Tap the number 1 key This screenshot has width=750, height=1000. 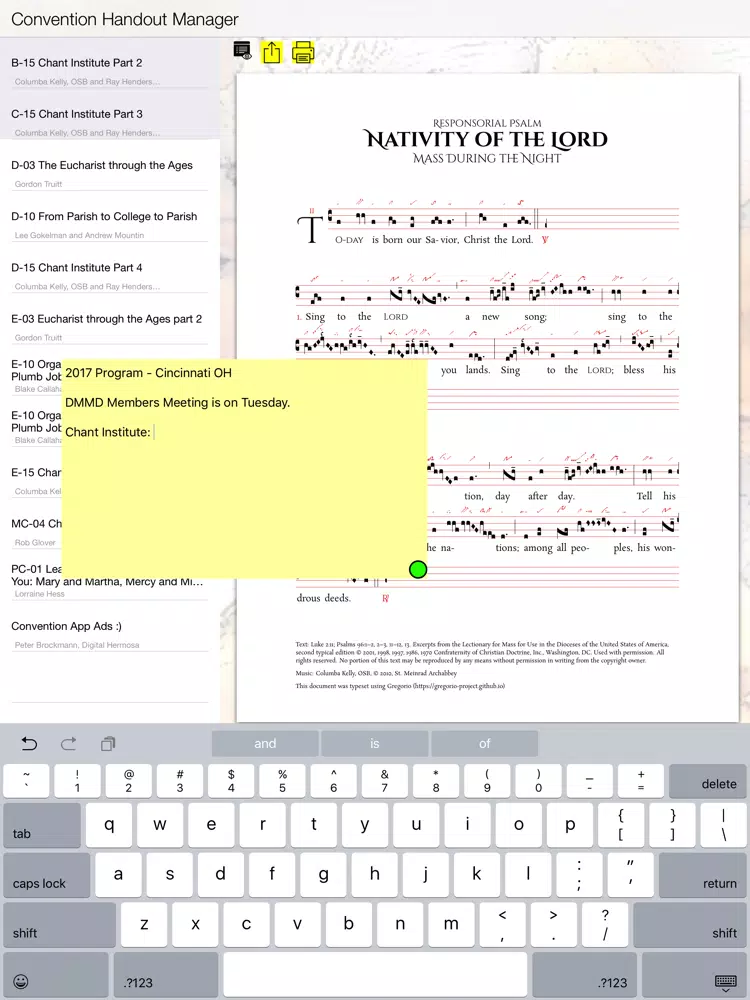pyautogui.click(x=77, y=781)
